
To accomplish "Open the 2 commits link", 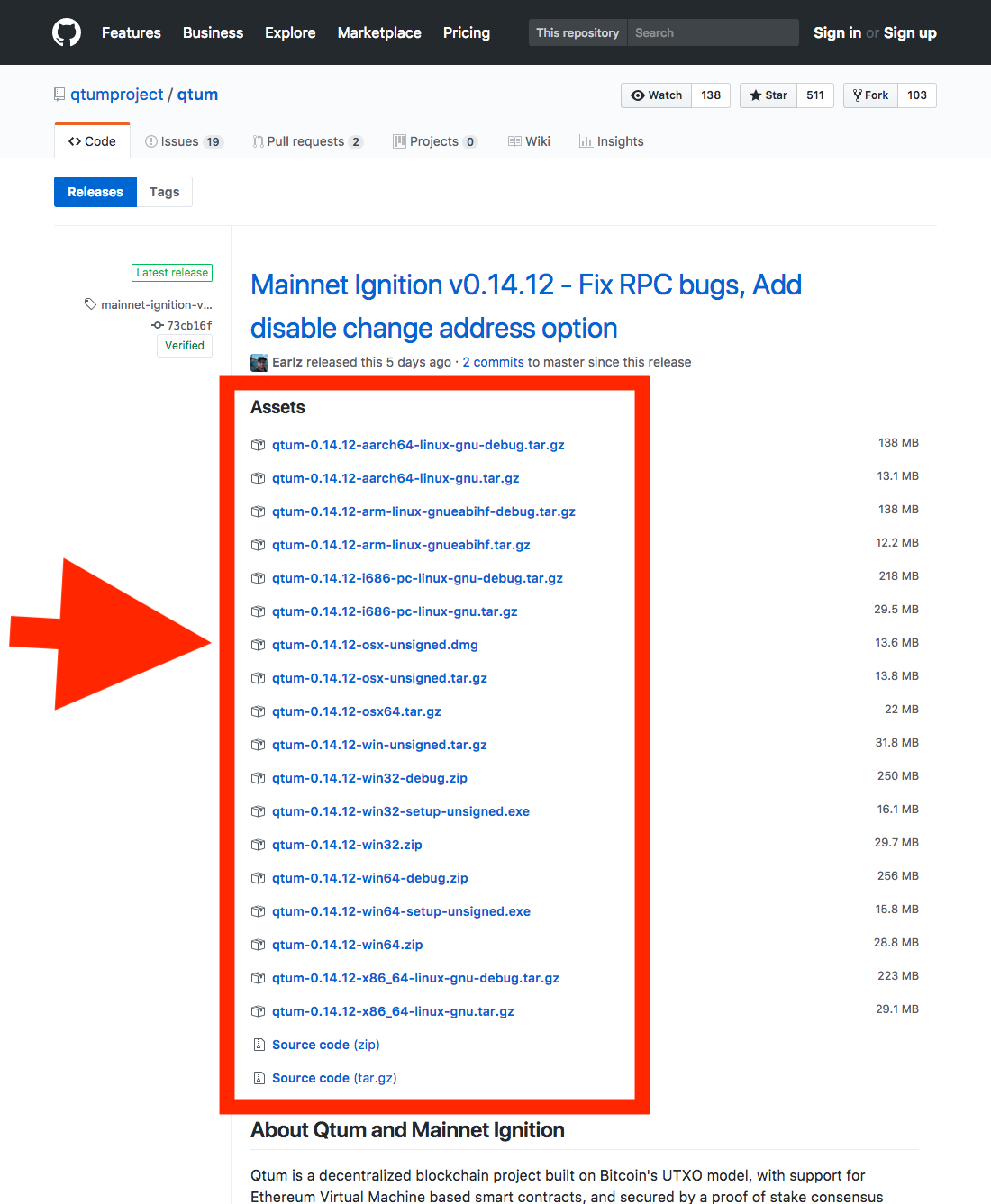I will click(493, 362).
